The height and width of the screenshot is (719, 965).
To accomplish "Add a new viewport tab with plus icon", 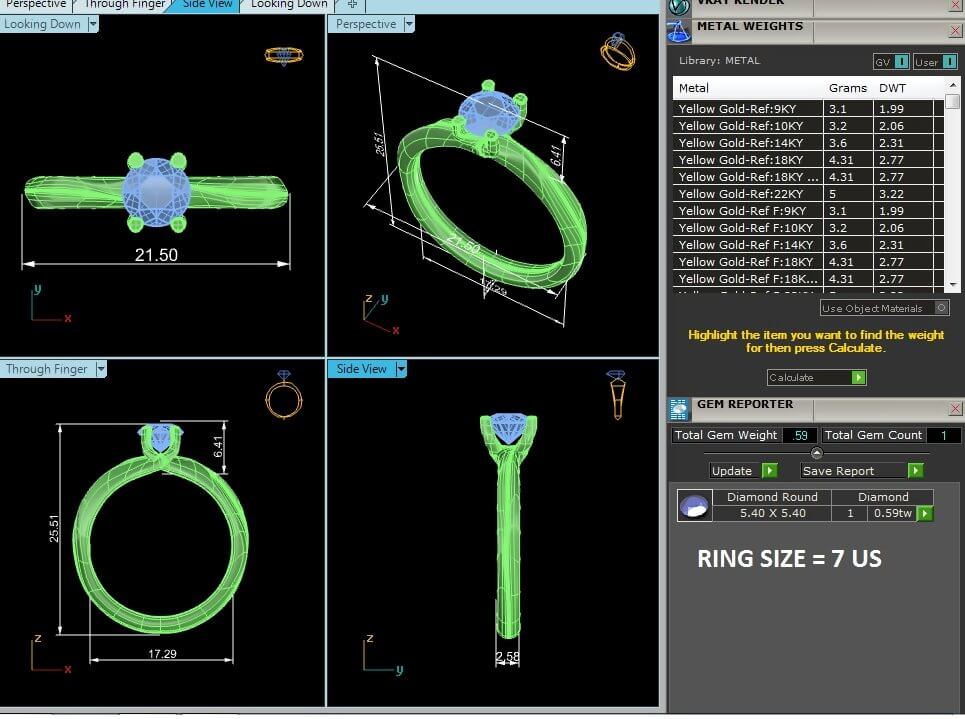I will pyautogui.click(x=352, y=5).
